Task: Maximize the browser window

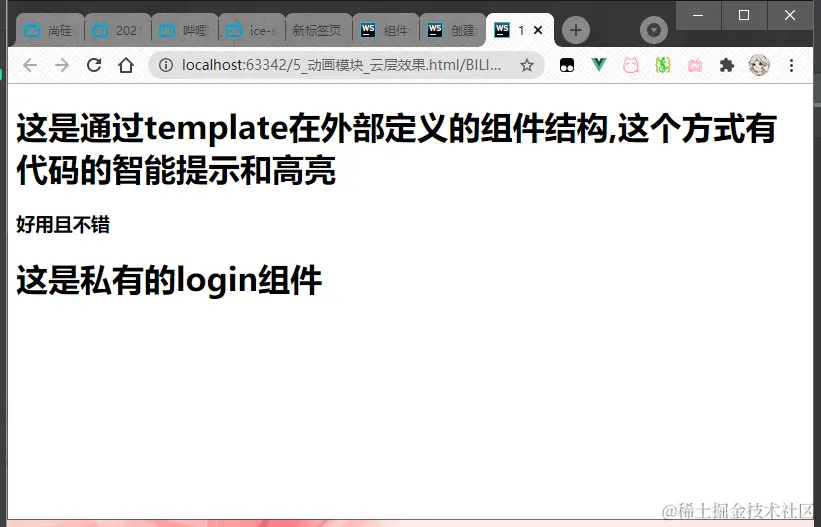Action: pos(744,15)
